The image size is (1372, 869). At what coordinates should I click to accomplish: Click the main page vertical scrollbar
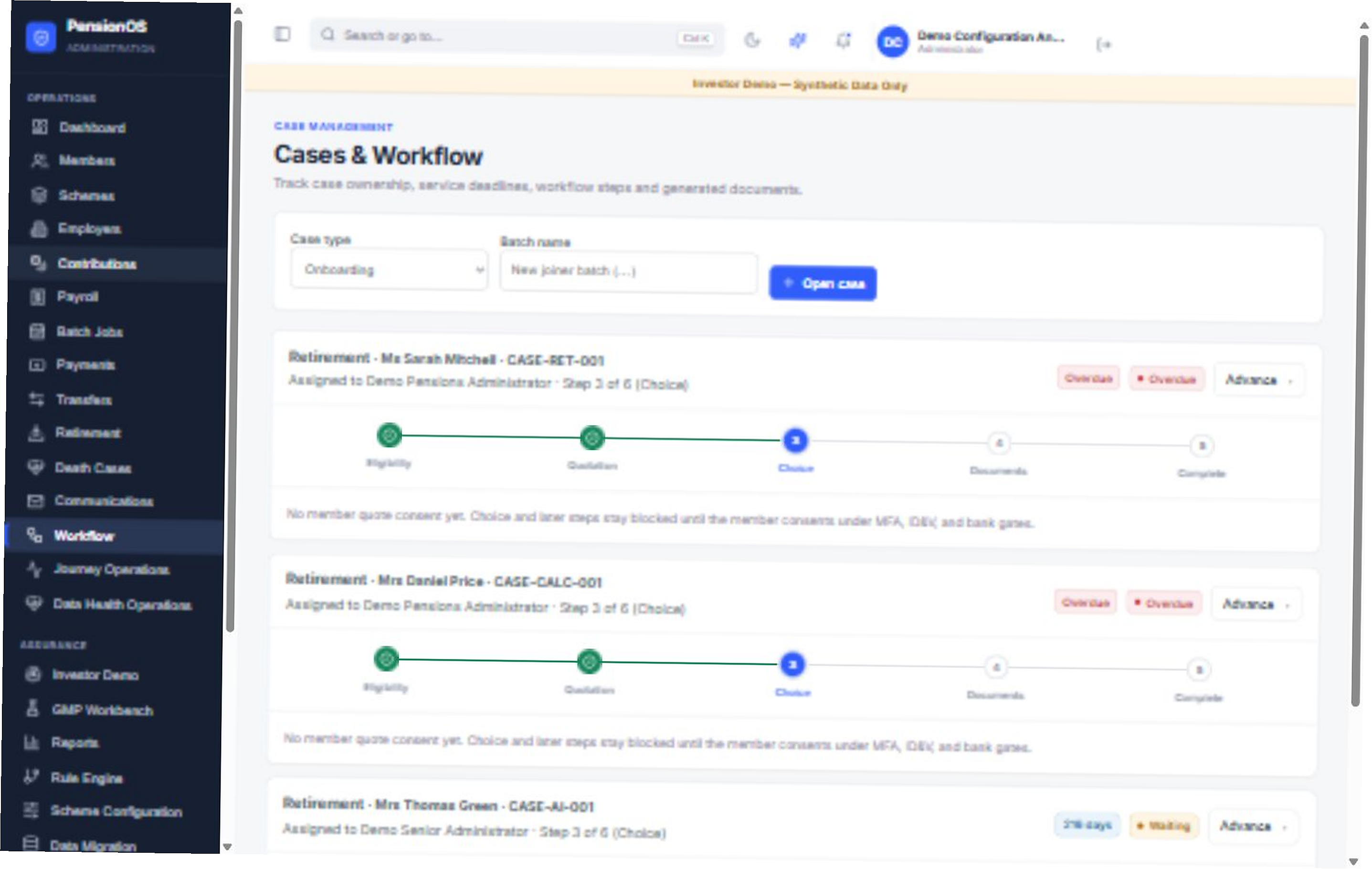click(1360, 371)
